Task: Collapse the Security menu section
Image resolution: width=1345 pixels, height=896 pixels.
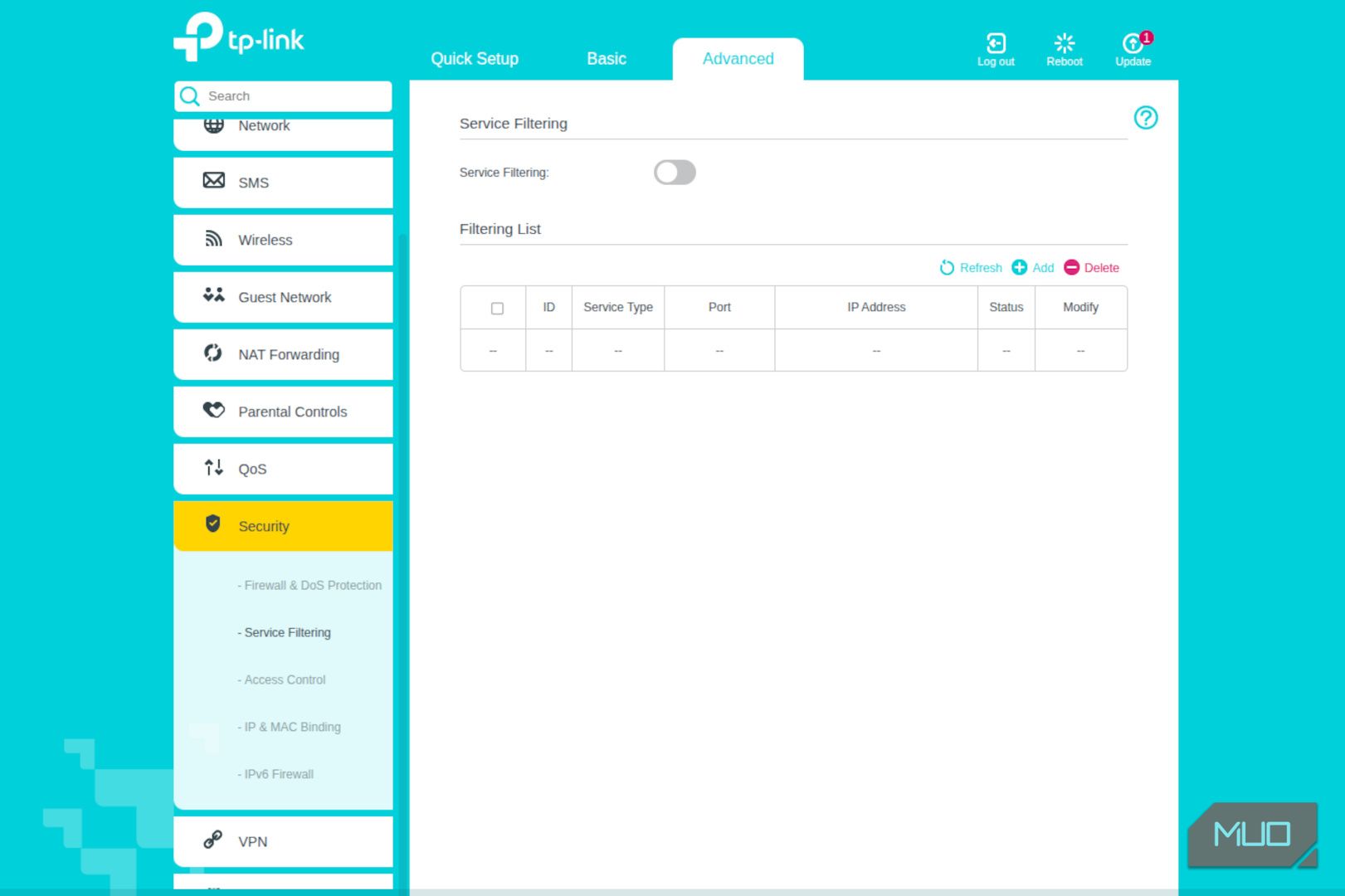Action: pyautogui.click(x=283, y=526)
